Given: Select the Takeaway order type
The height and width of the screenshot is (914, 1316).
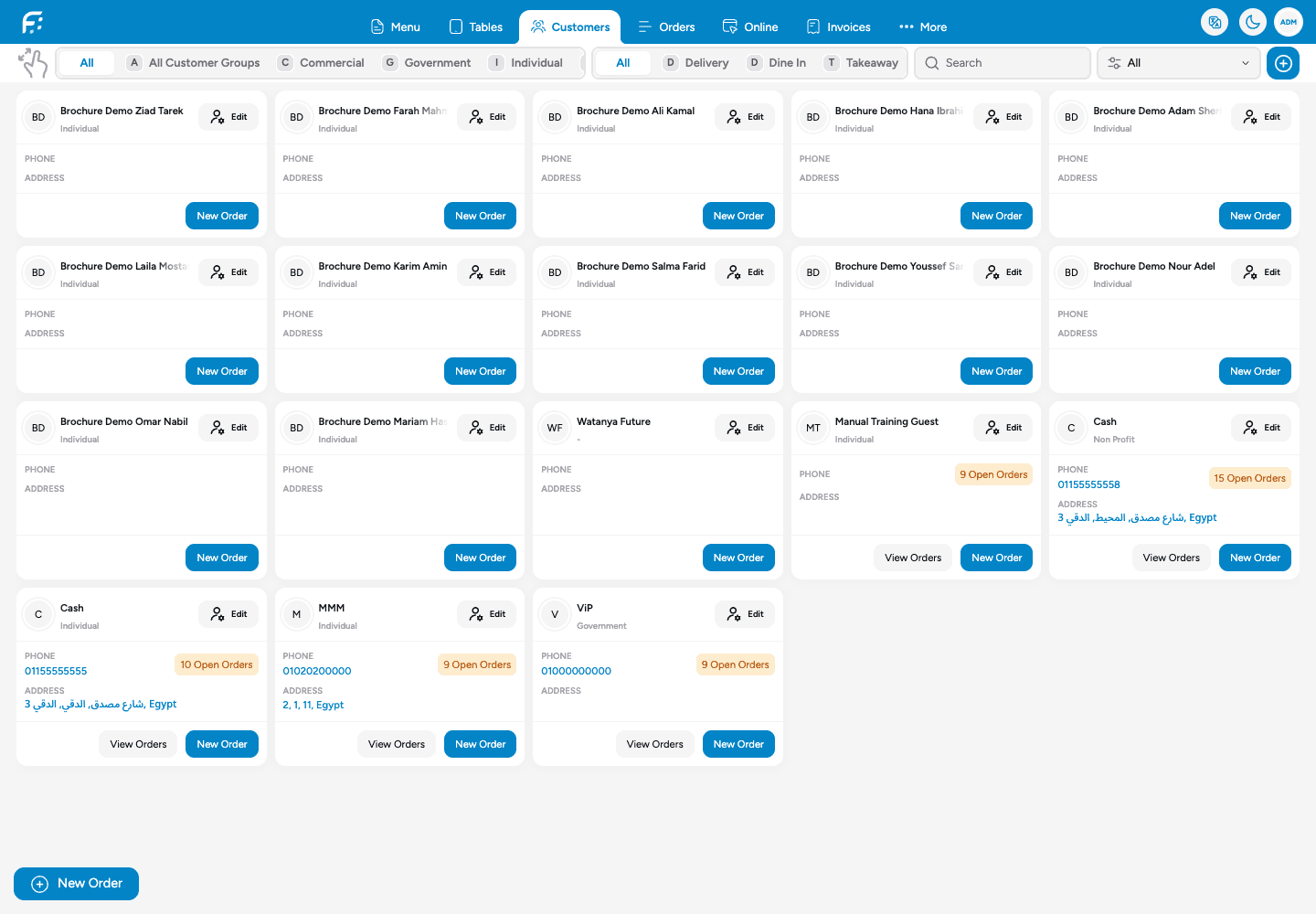Looking at the screenshot, I should [x=861, y=63].
